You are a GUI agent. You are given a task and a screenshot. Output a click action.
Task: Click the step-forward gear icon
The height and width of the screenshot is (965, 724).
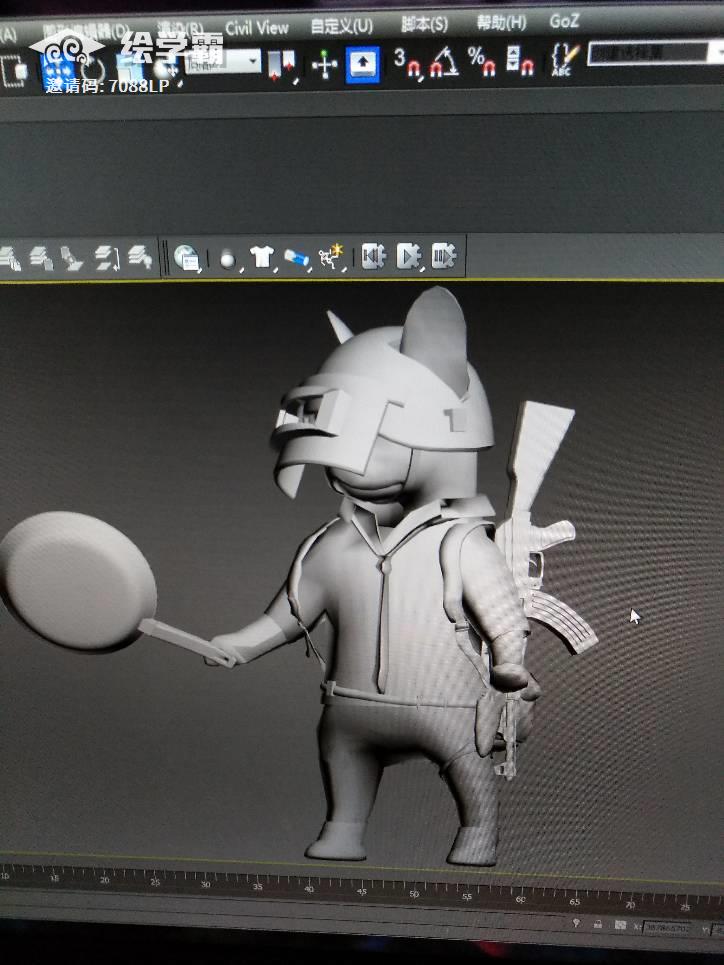[x=444, y=255]
